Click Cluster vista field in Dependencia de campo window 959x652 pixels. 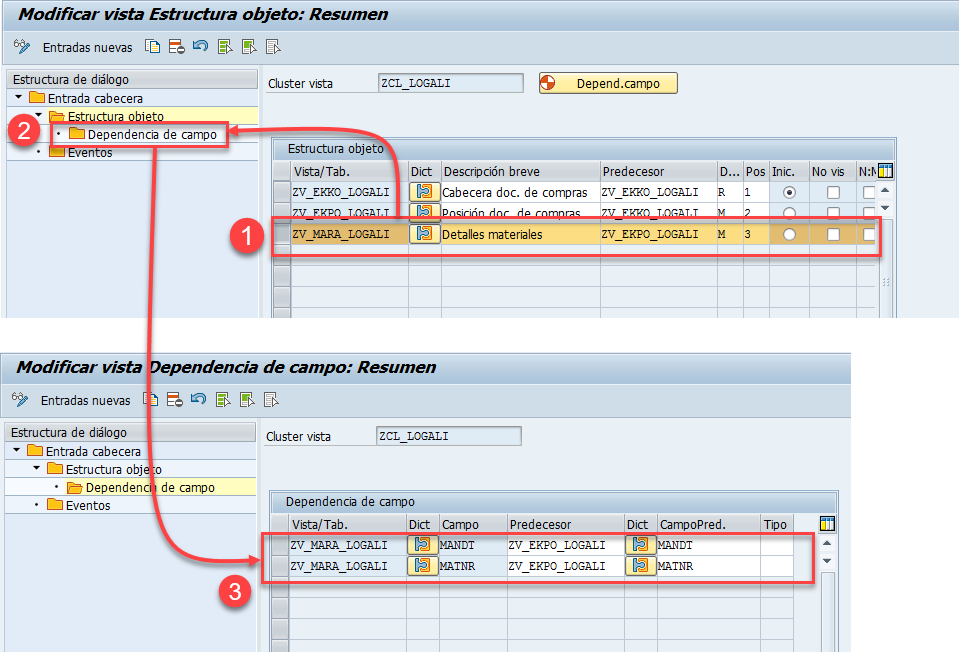[x=449, y=436]
